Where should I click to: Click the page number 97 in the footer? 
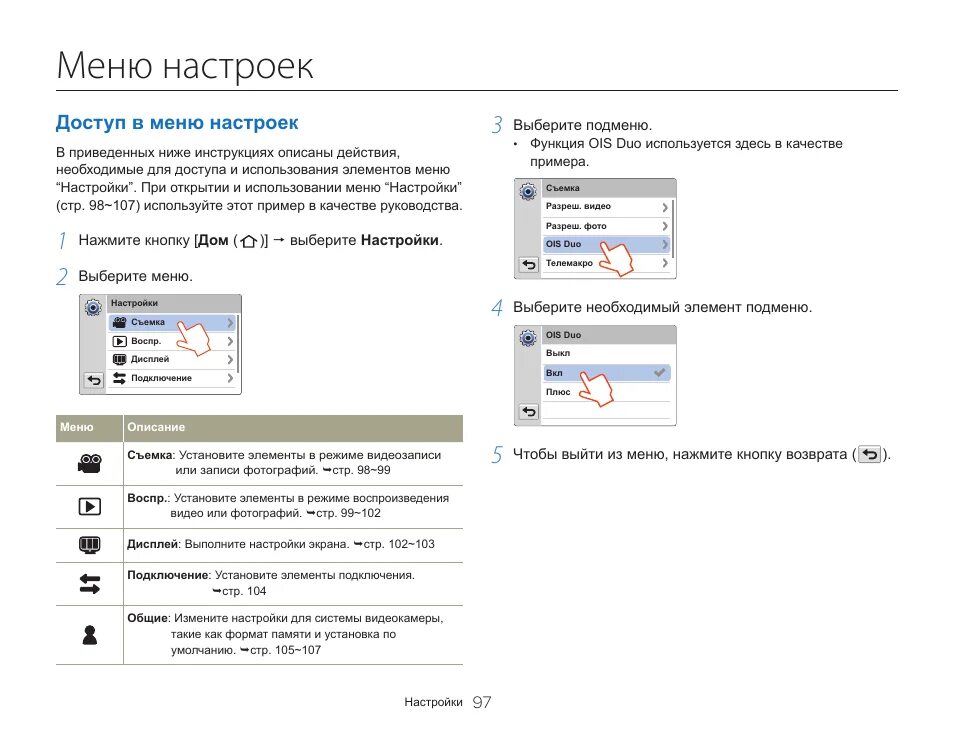pyautogui.click(x=482, y=703)
